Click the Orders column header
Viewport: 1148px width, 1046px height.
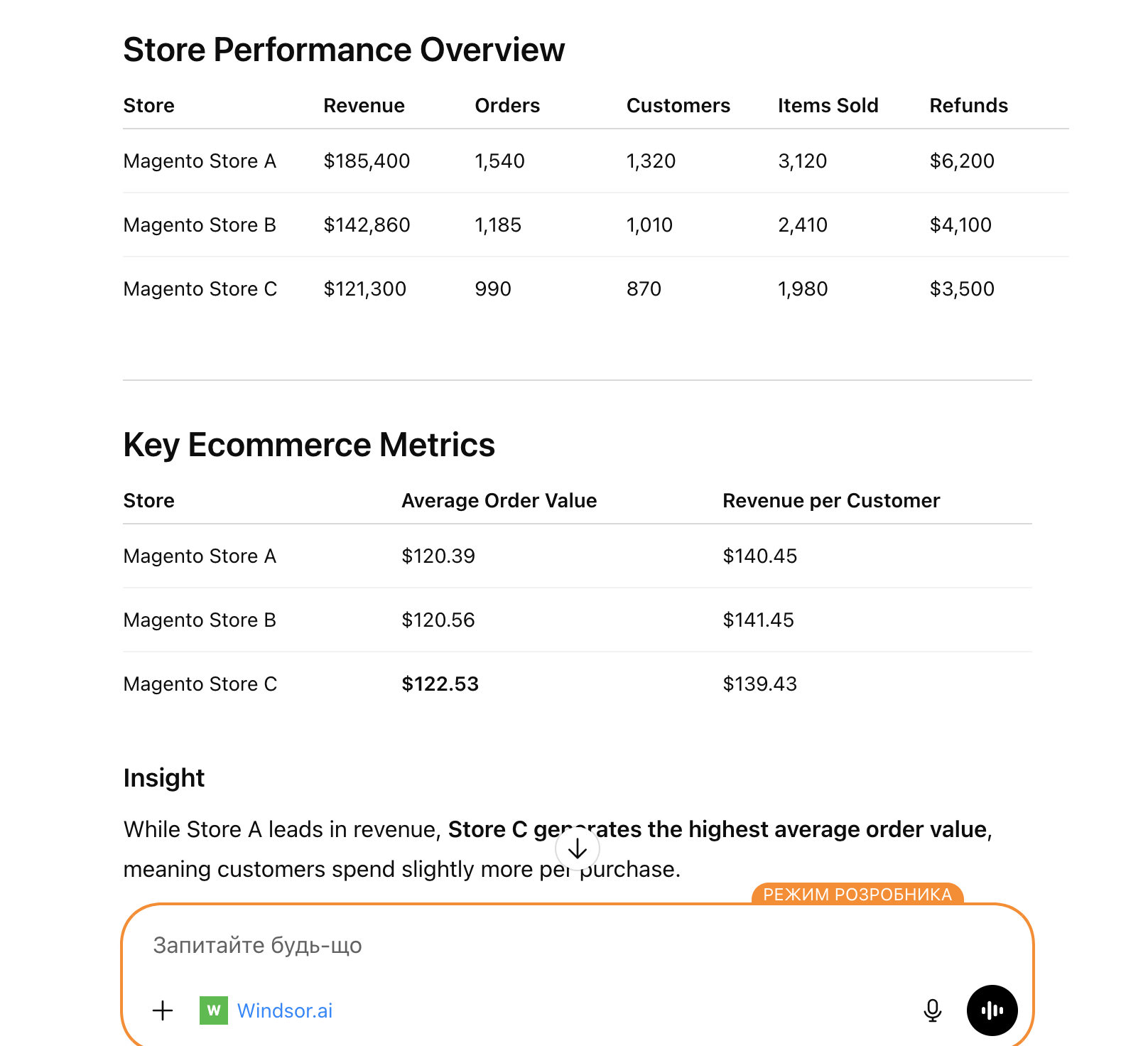tap(507, 105)
